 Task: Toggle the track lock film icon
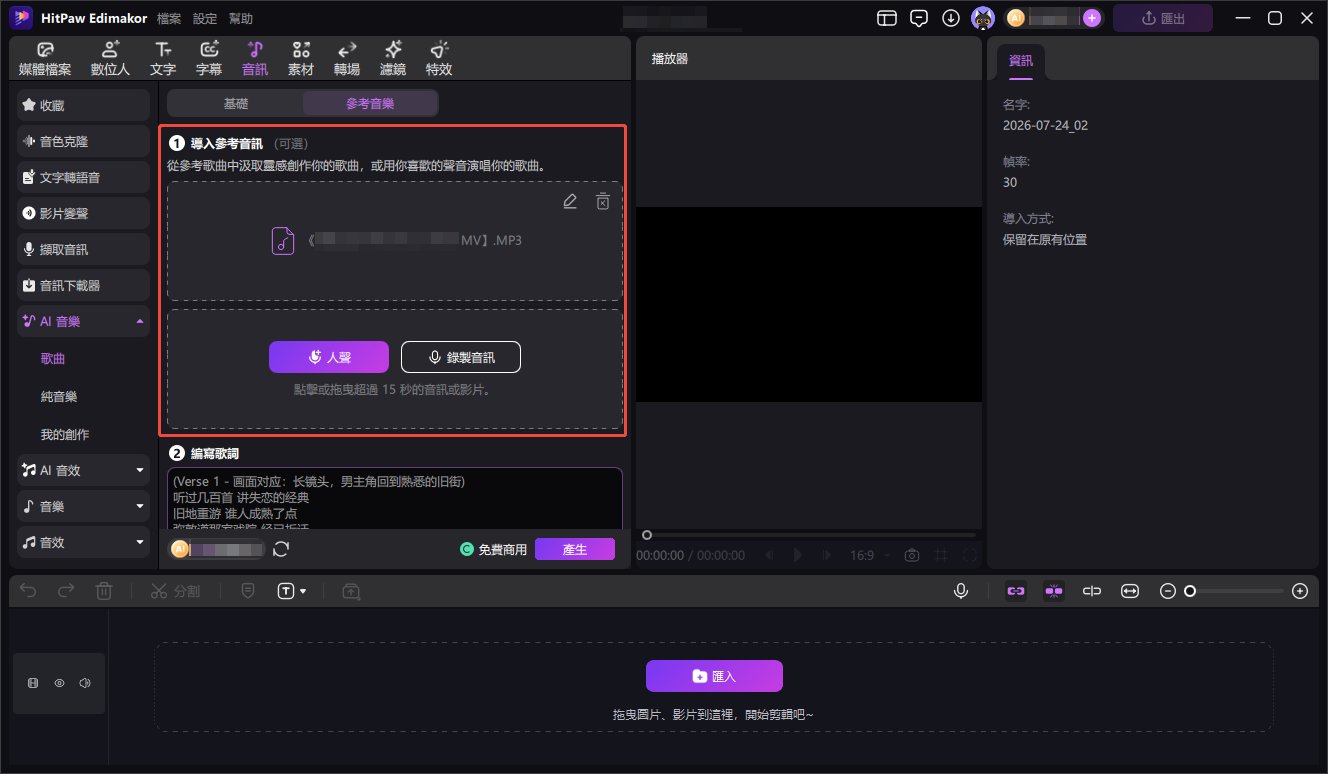click(33, 684)
